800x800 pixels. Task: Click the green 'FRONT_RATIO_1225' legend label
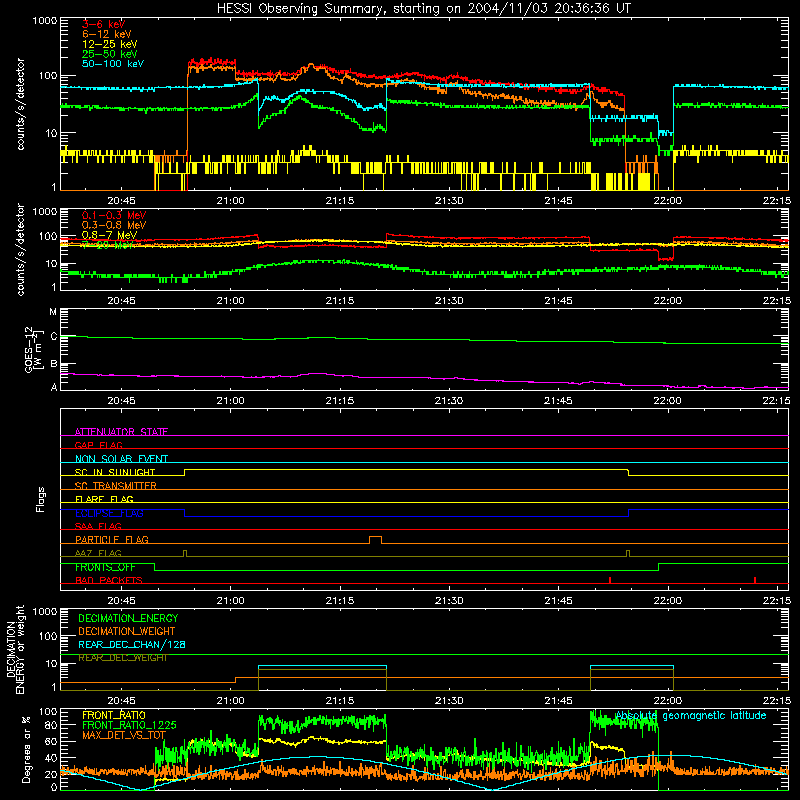[129, 725]
